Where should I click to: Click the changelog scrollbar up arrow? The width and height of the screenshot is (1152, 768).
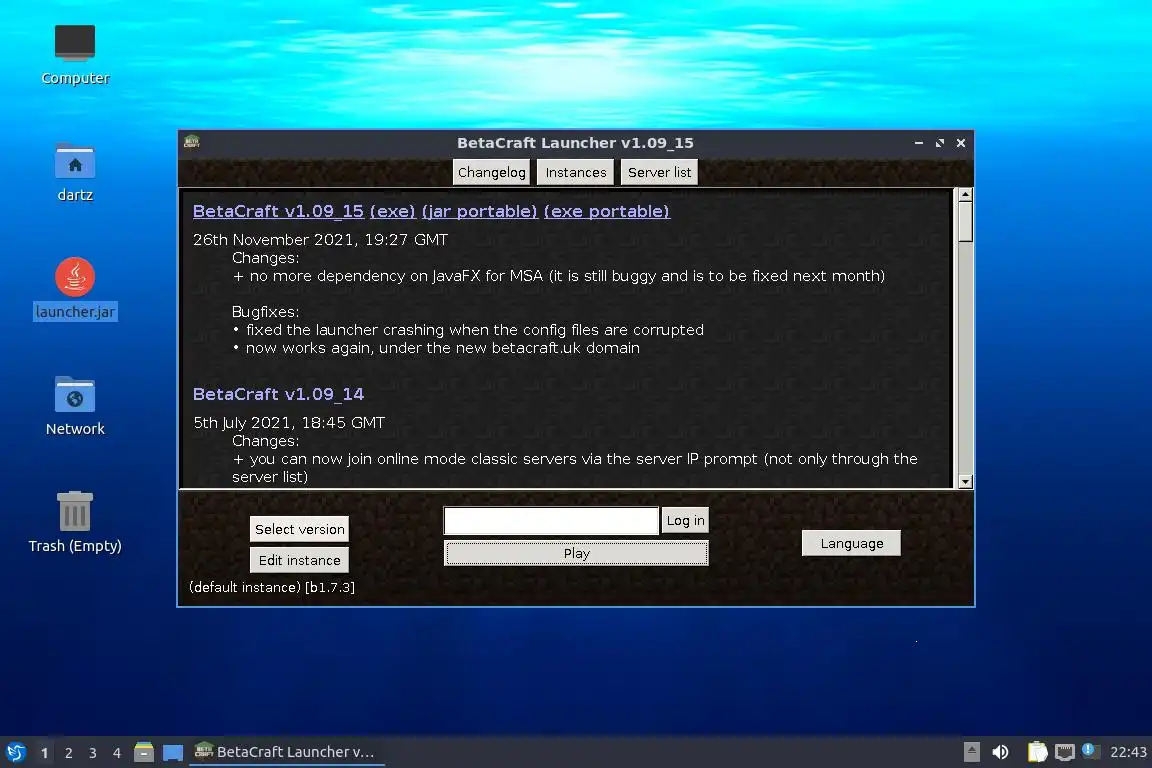coord(965,195)
